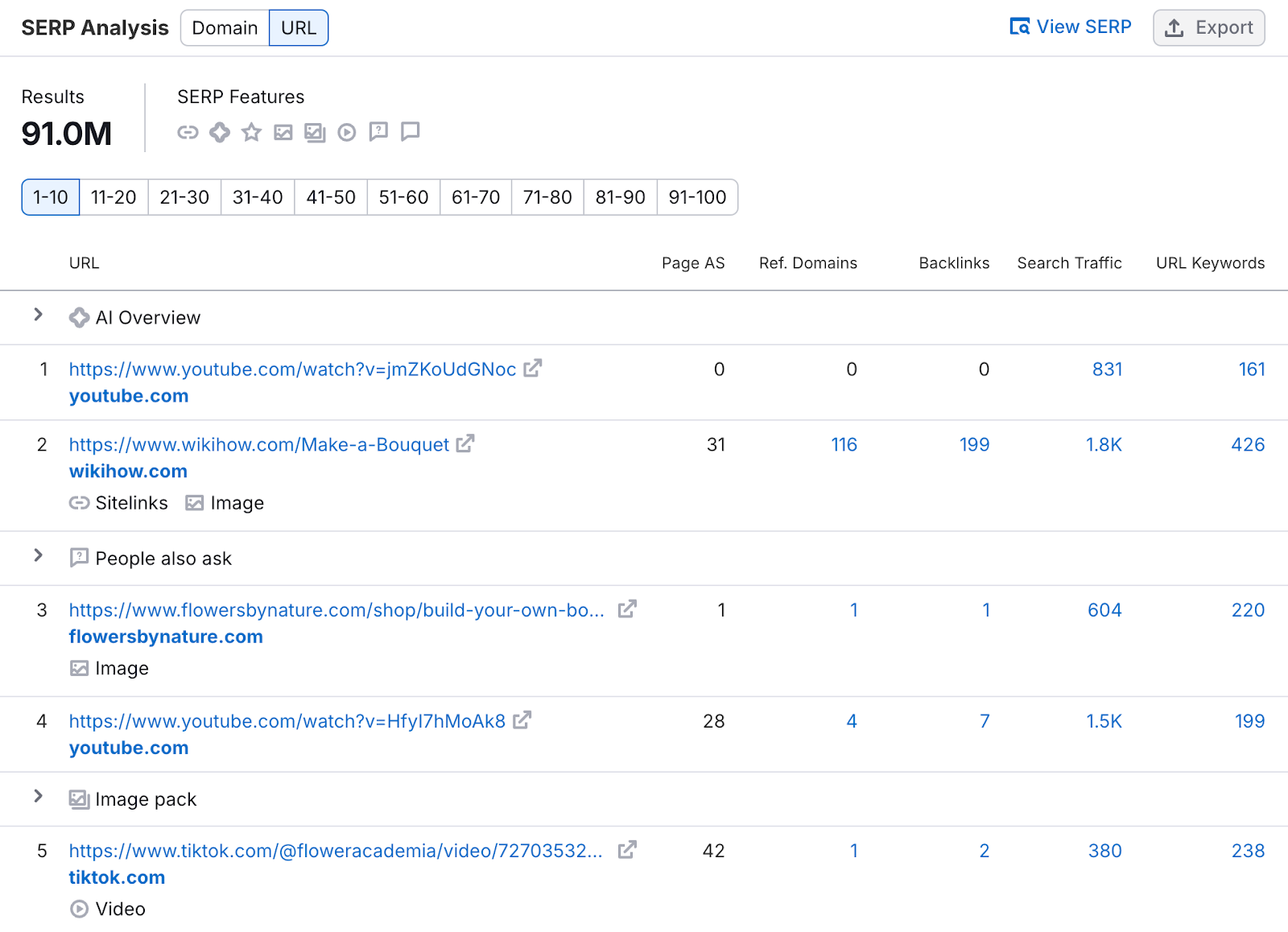Switch to the 11-20 results tab
Image resolution: width=1288 pixels, height=932 pixels.
point(113,197)
